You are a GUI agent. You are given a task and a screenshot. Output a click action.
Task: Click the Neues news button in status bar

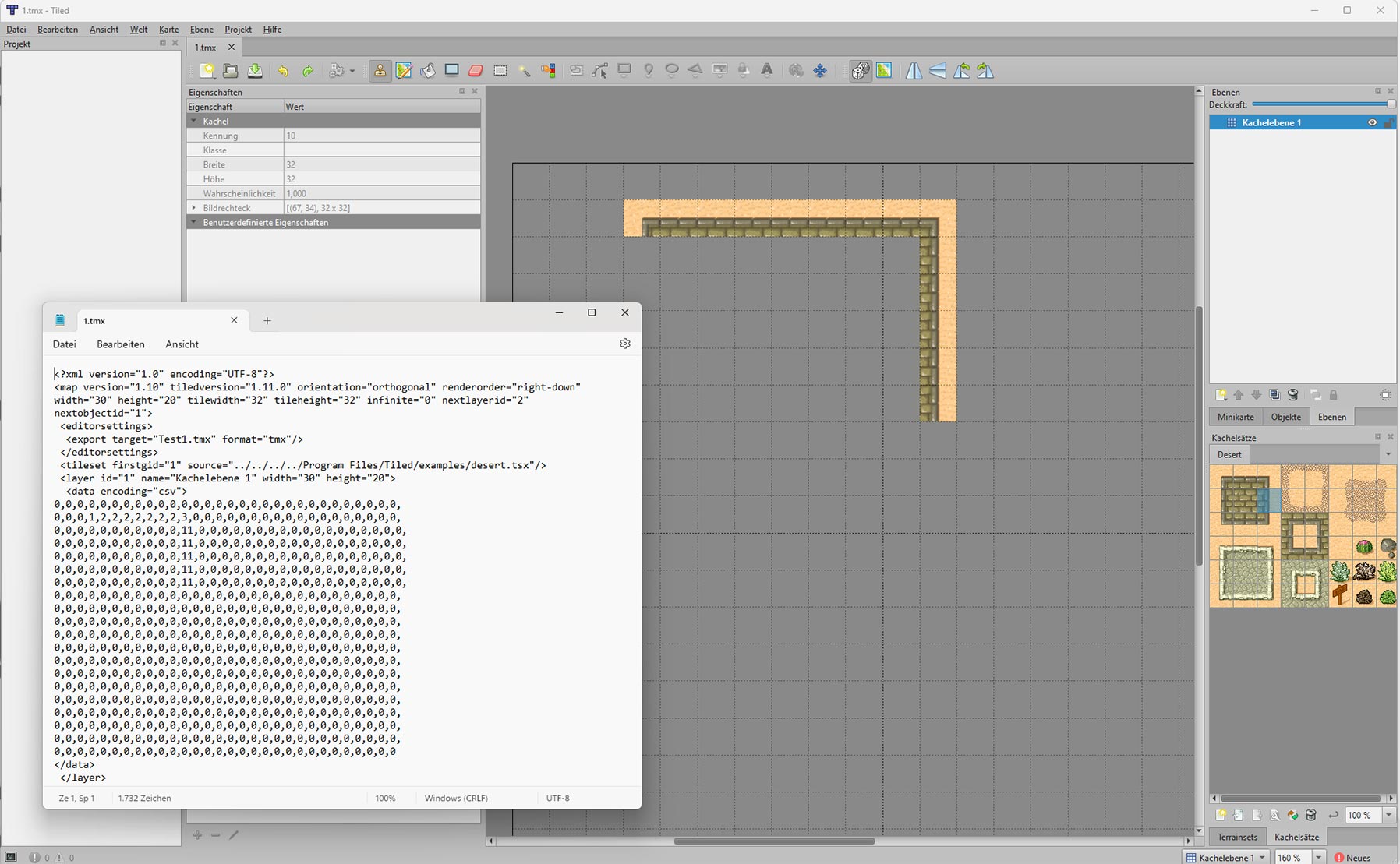tap(1352, 857)
